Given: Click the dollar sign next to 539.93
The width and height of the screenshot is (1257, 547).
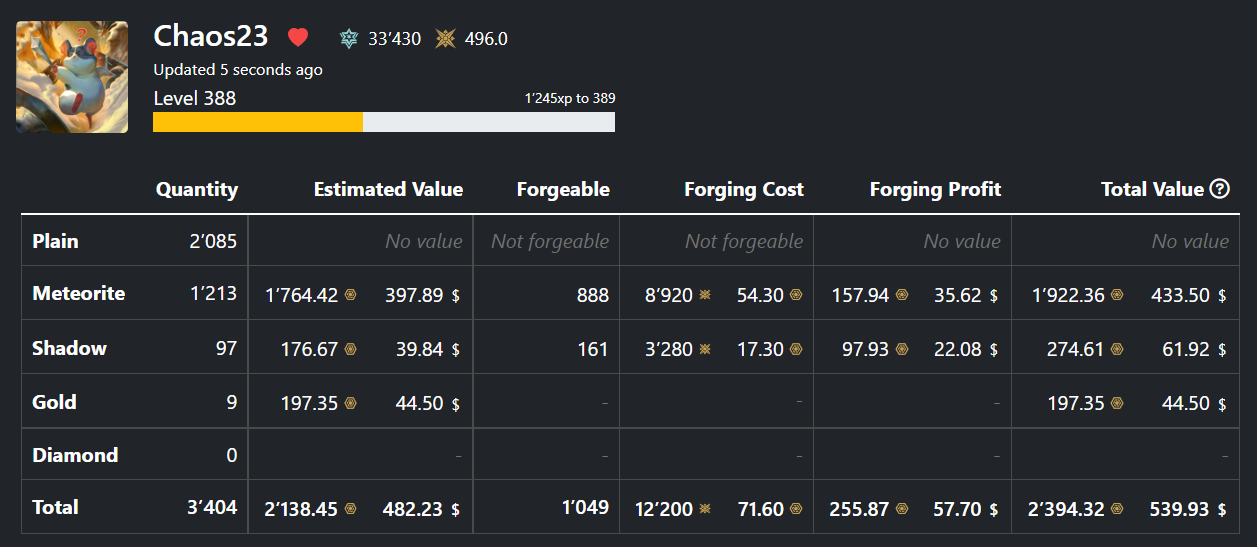Looking at the screenshot, I should [1222, 510].
